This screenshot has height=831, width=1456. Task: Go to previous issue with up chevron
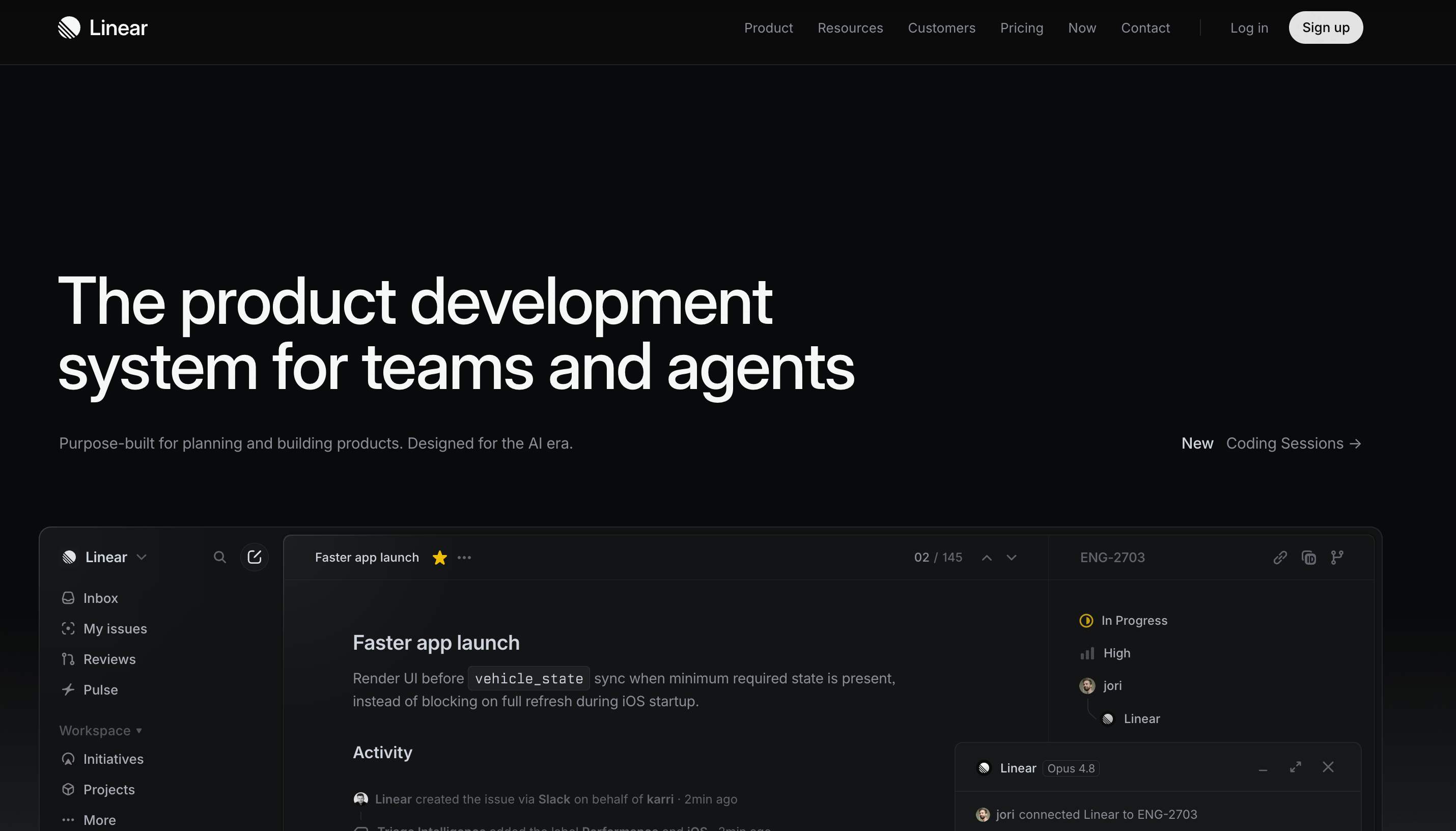(987, 558)
